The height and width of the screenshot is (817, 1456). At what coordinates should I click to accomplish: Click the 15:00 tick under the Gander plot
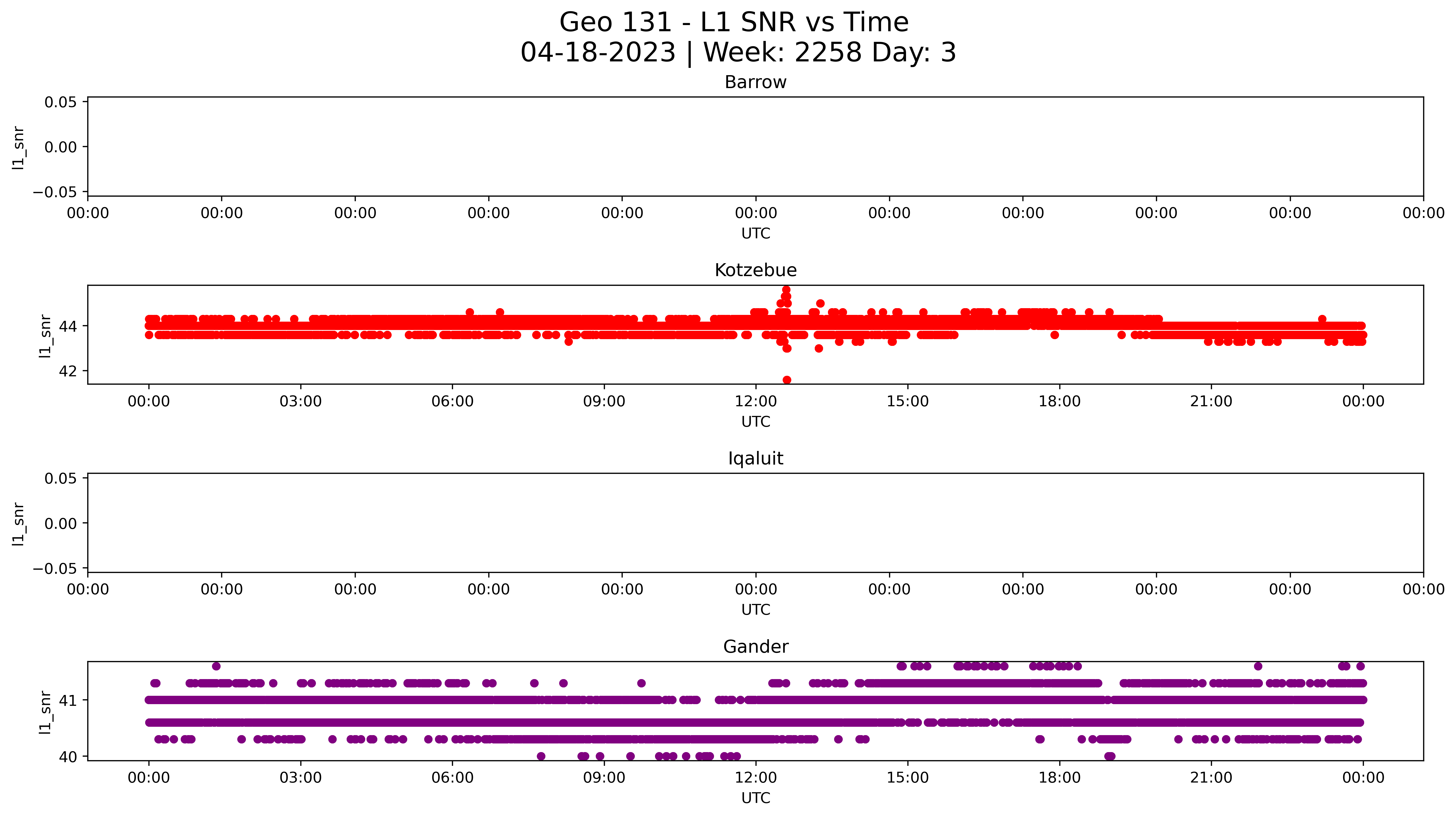pos(908,778)
